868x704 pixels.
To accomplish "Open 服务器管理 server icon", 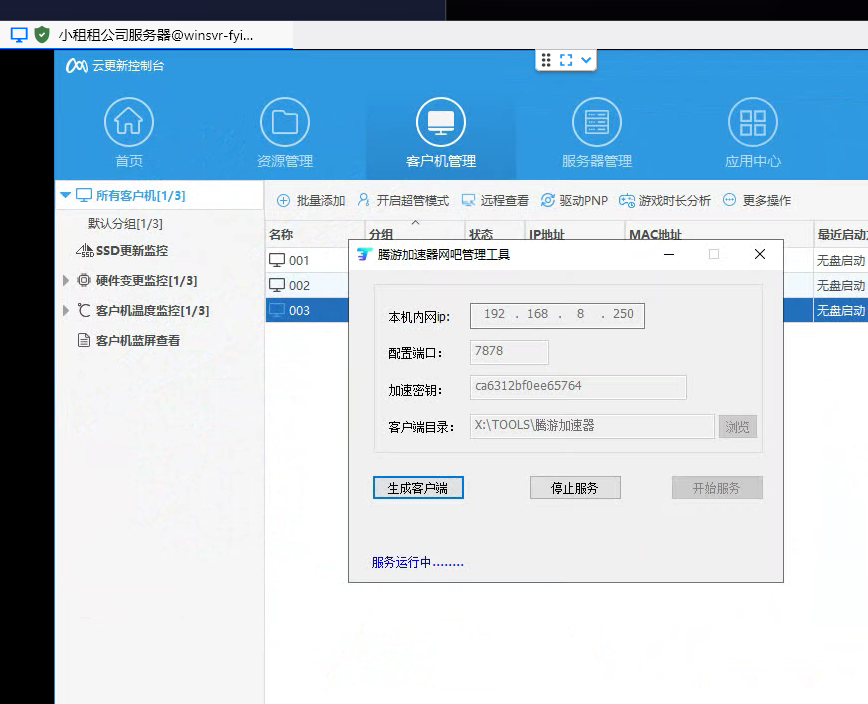I will (597, 122).
